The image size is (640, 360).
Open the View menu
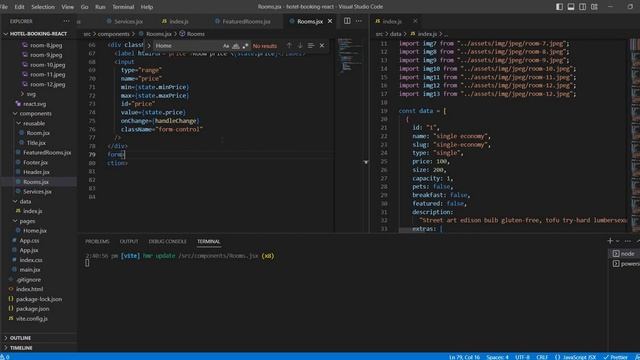click(x=67, y=7)
